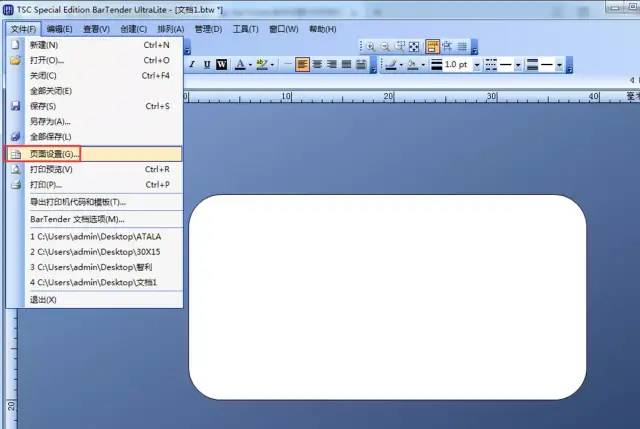Open the font color dropdown arrow

coord(250,65)
